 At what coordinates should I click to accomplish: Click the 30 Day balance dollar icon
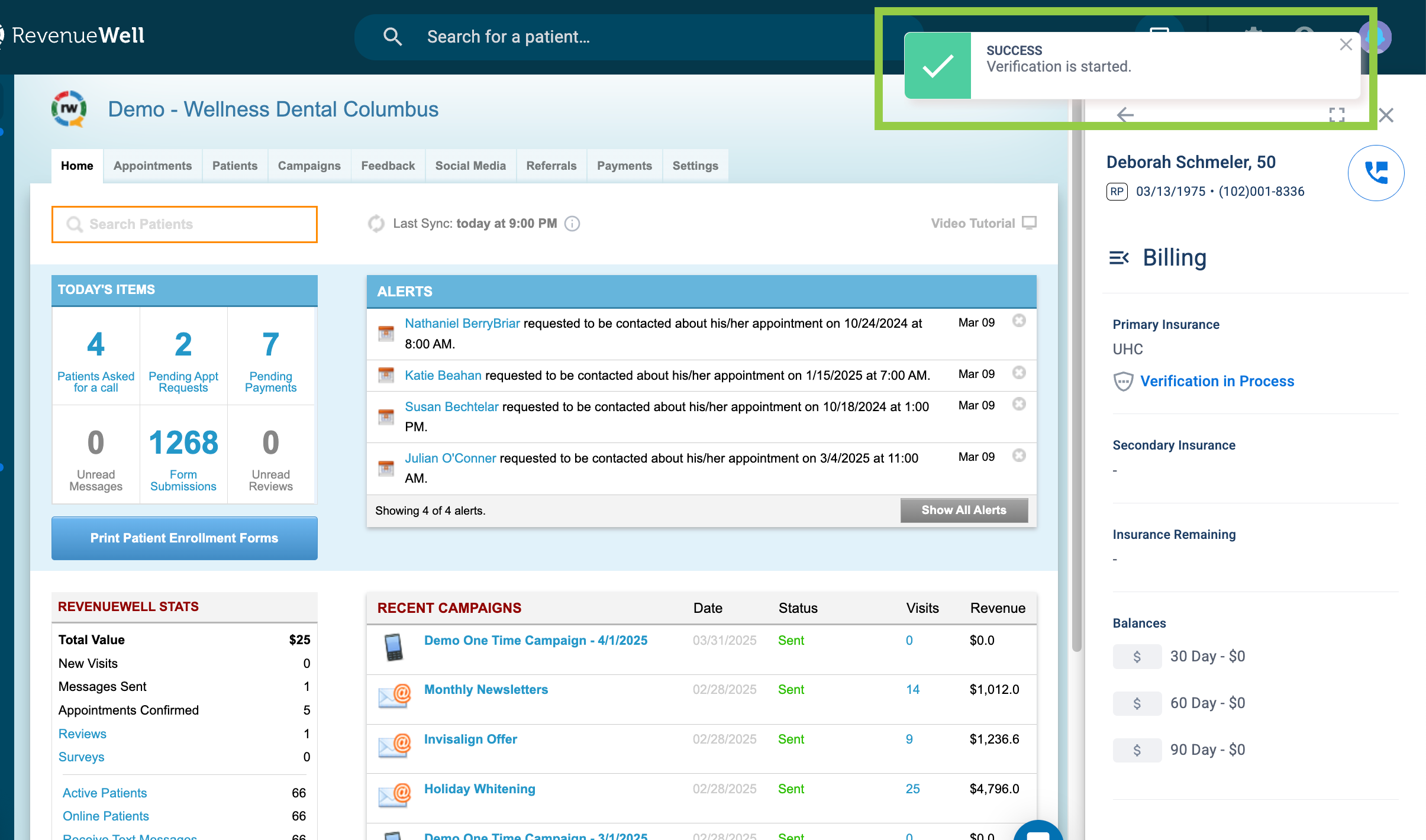click(x=1137, y=657)
